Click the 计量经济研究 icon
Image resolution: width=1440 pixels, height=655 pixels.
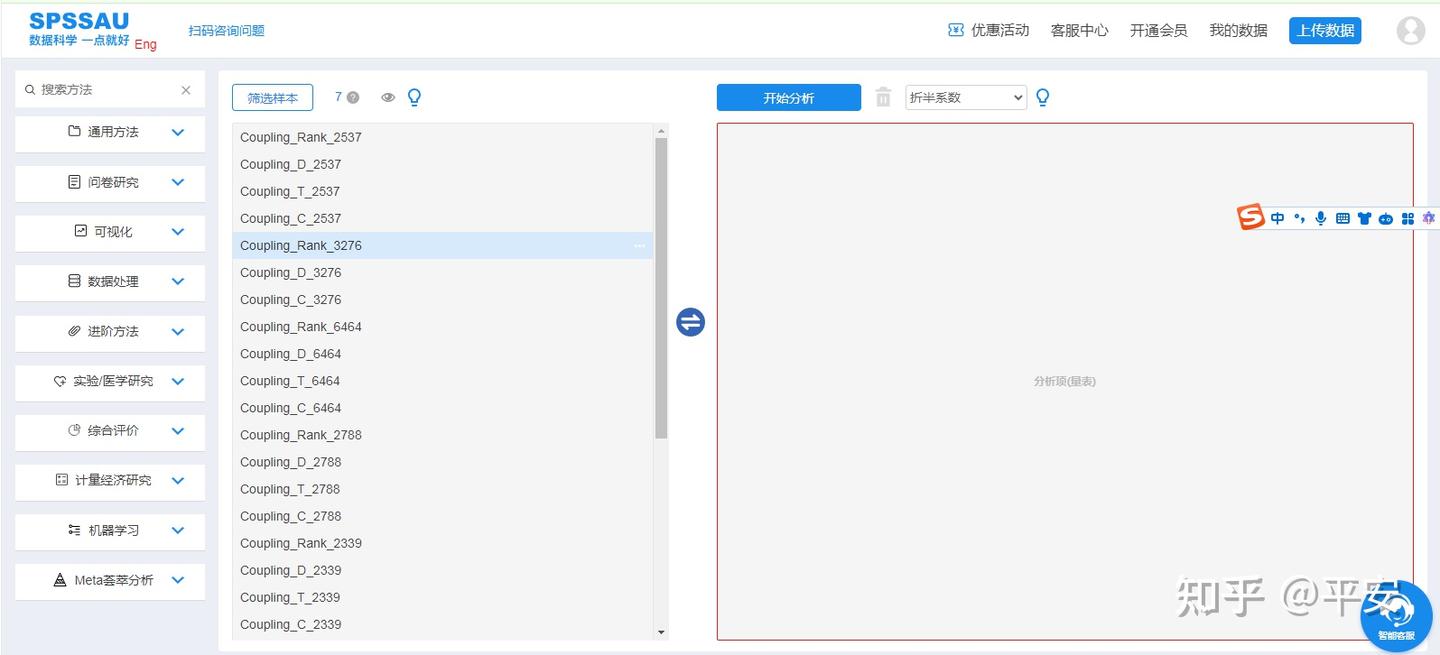coord(62,480)
